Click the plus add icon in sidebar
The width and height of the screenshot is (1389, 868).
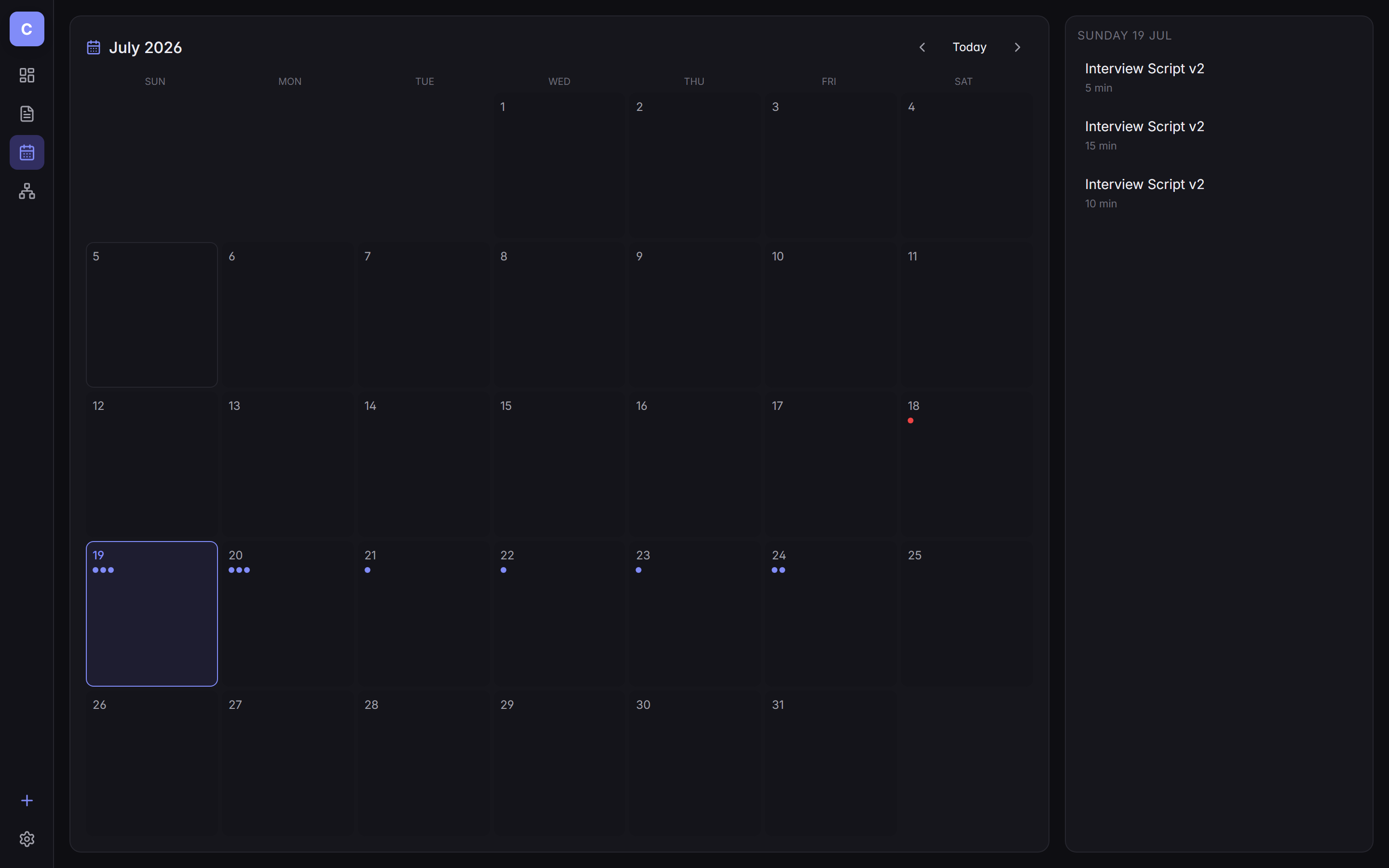point(27,800)
